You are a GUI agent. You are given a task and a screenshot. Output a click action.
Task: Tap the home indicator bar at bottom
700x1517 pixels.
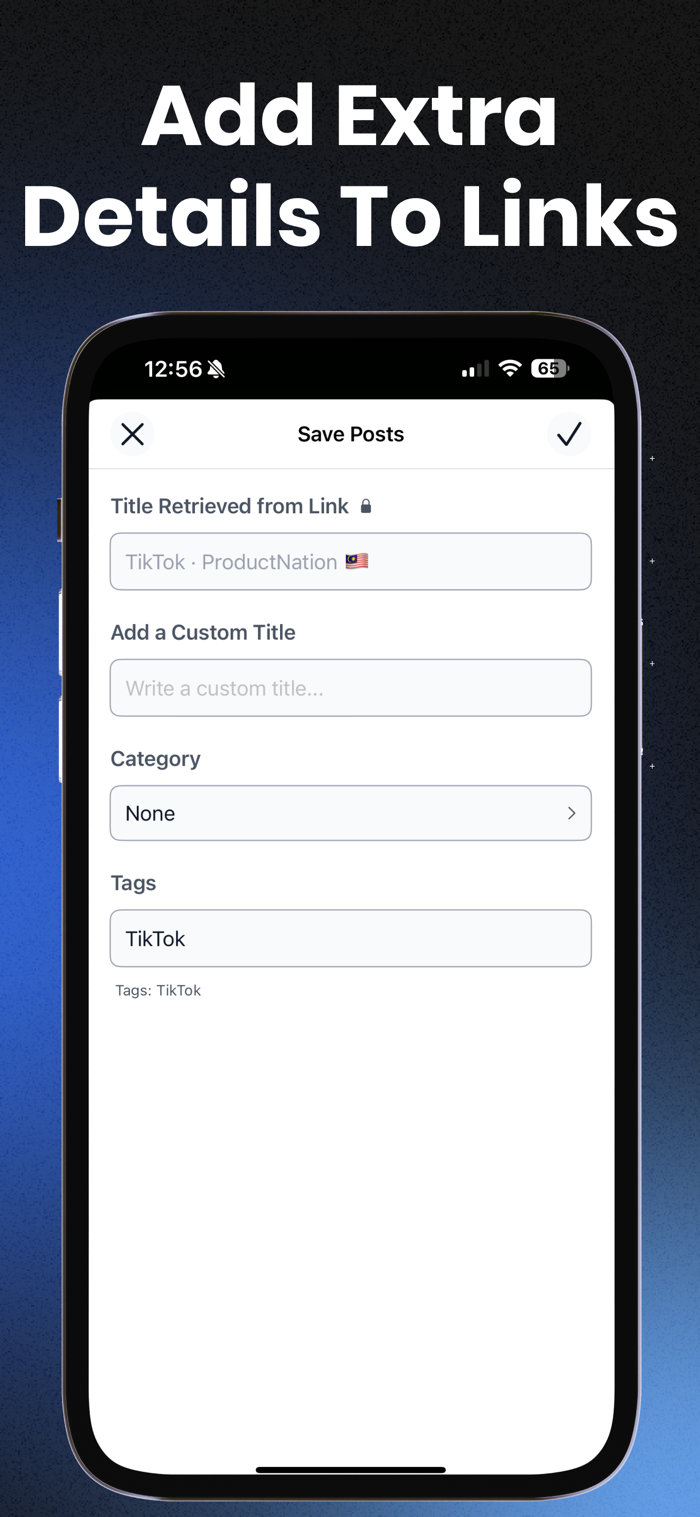(x=351, y=1470)
